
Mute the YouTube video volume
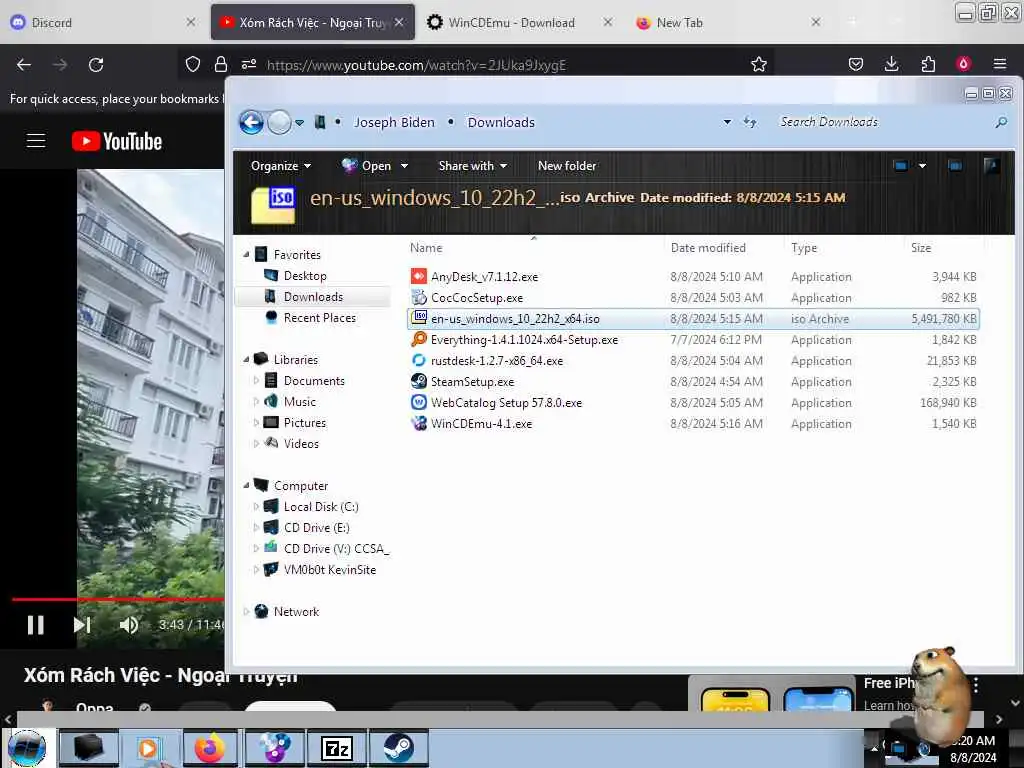(x=129, y=625)
